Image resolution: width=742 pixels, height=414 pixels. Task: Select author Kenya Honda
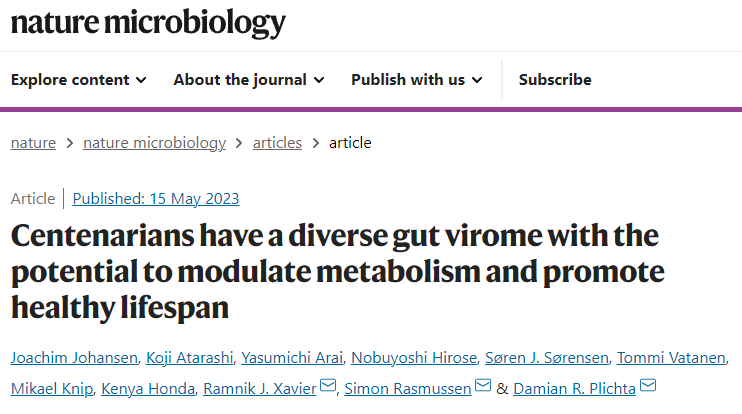click(130, 386)
